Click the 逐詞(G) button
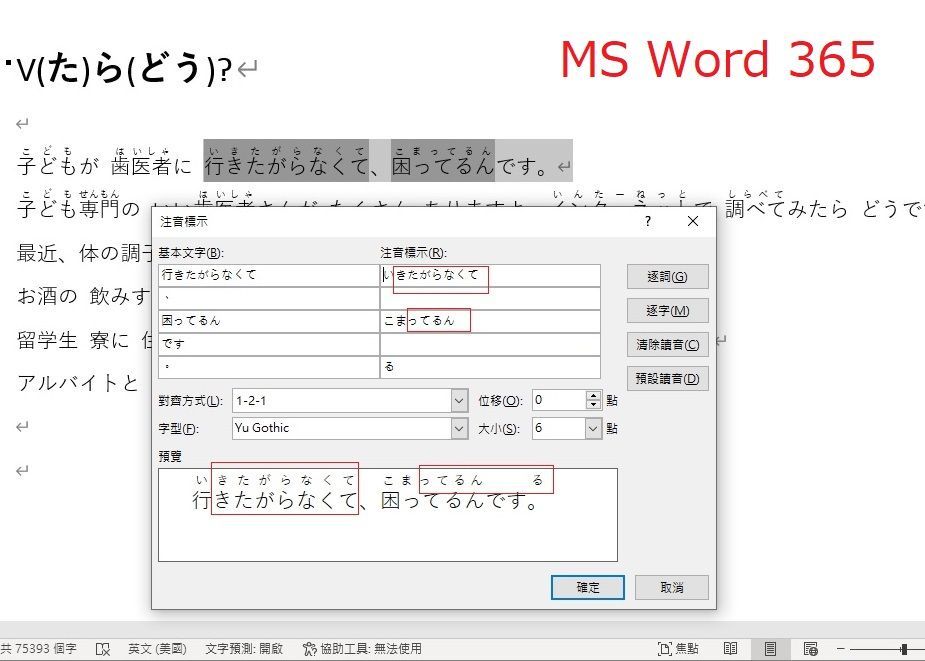 (667, 276)
